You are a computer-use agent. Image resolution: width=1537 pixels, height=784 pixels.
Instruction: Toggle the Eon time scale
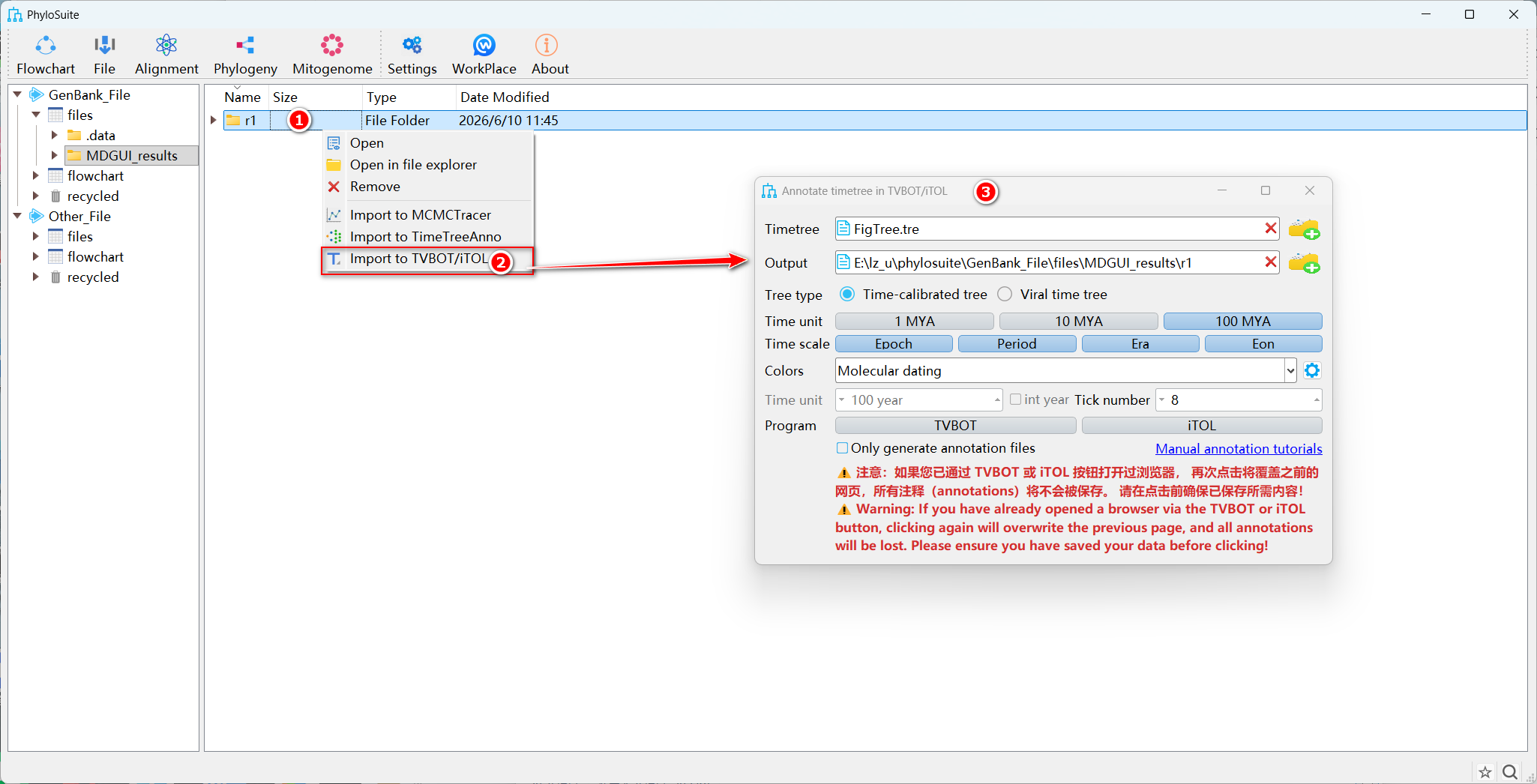click(x=1263, y=344)
